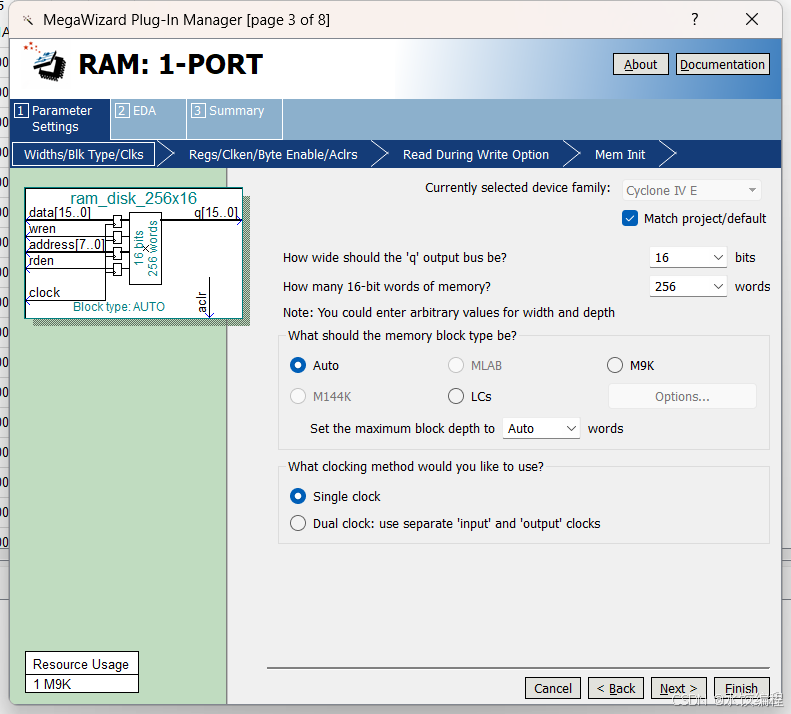Click the wren port label
Screen dimensions: 791x714
42,229
